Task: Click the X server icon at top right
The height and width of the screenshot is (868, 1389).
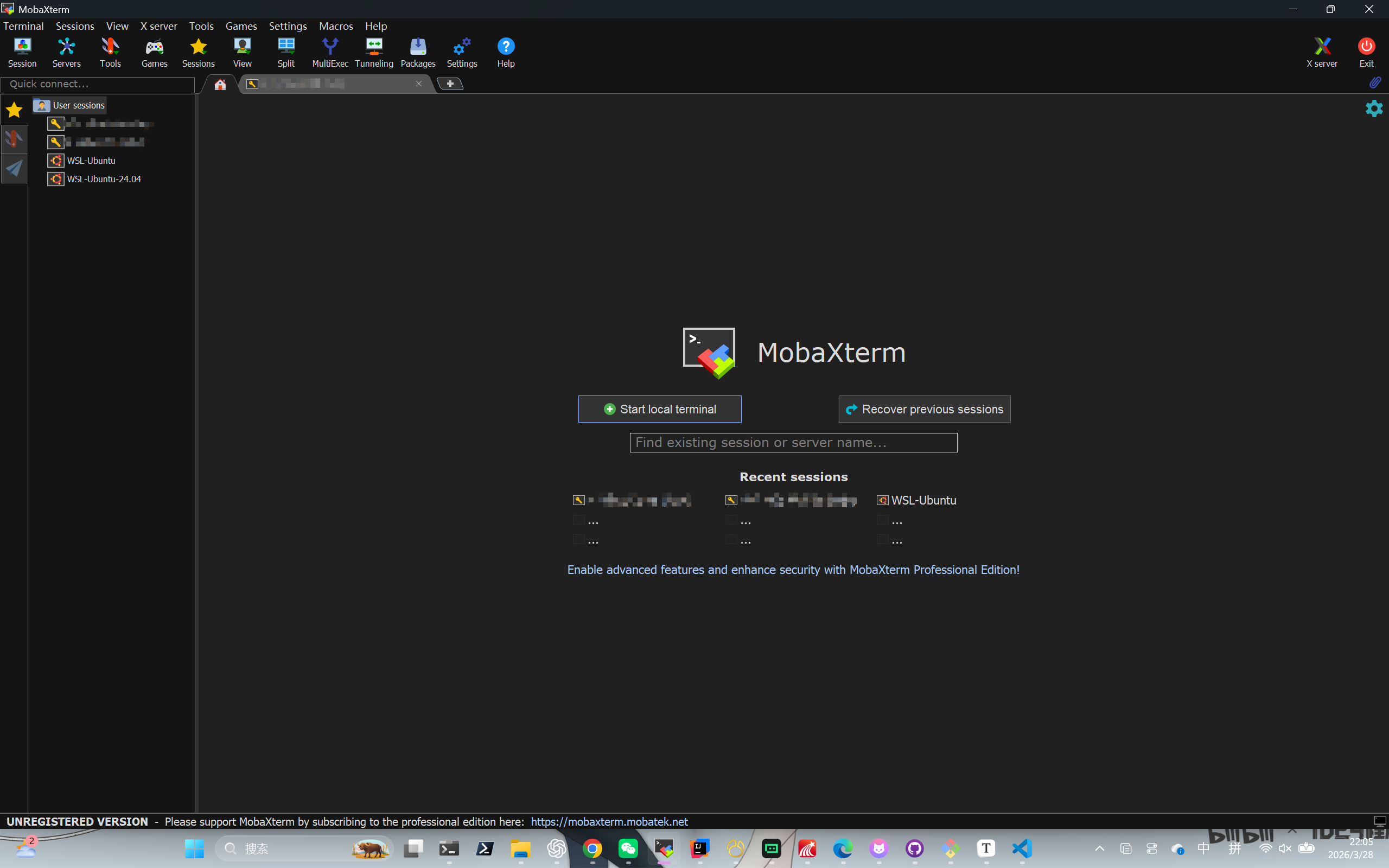Action: 1322,52
